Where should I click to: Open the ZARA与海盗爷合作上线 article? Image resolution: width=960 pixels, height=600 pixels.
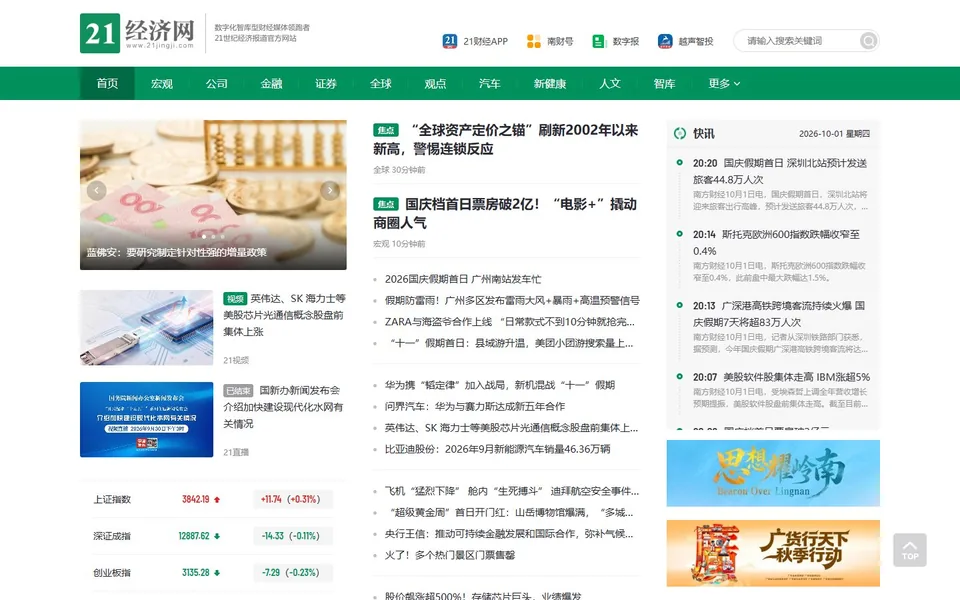(x=509, y=322)
